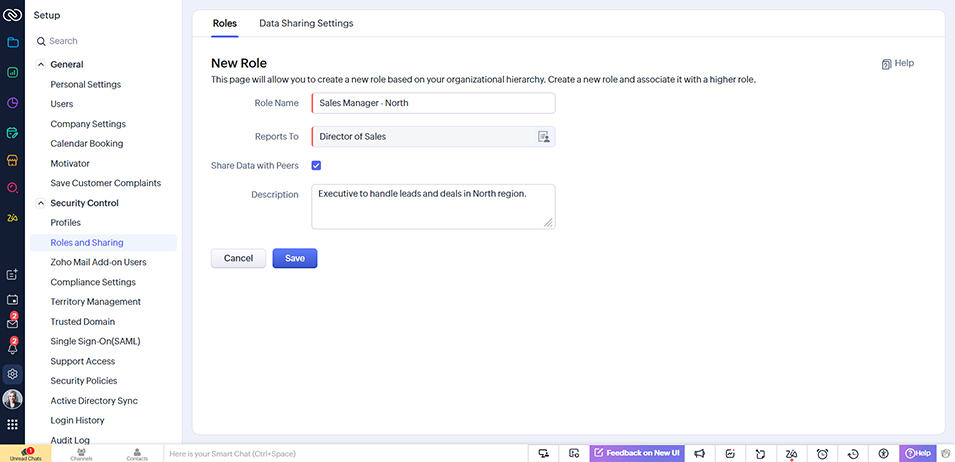The width and height of the screenshot is (955, 462).
Task: Switch to Data Sharing Settings tab
Action: click(306, 23)
